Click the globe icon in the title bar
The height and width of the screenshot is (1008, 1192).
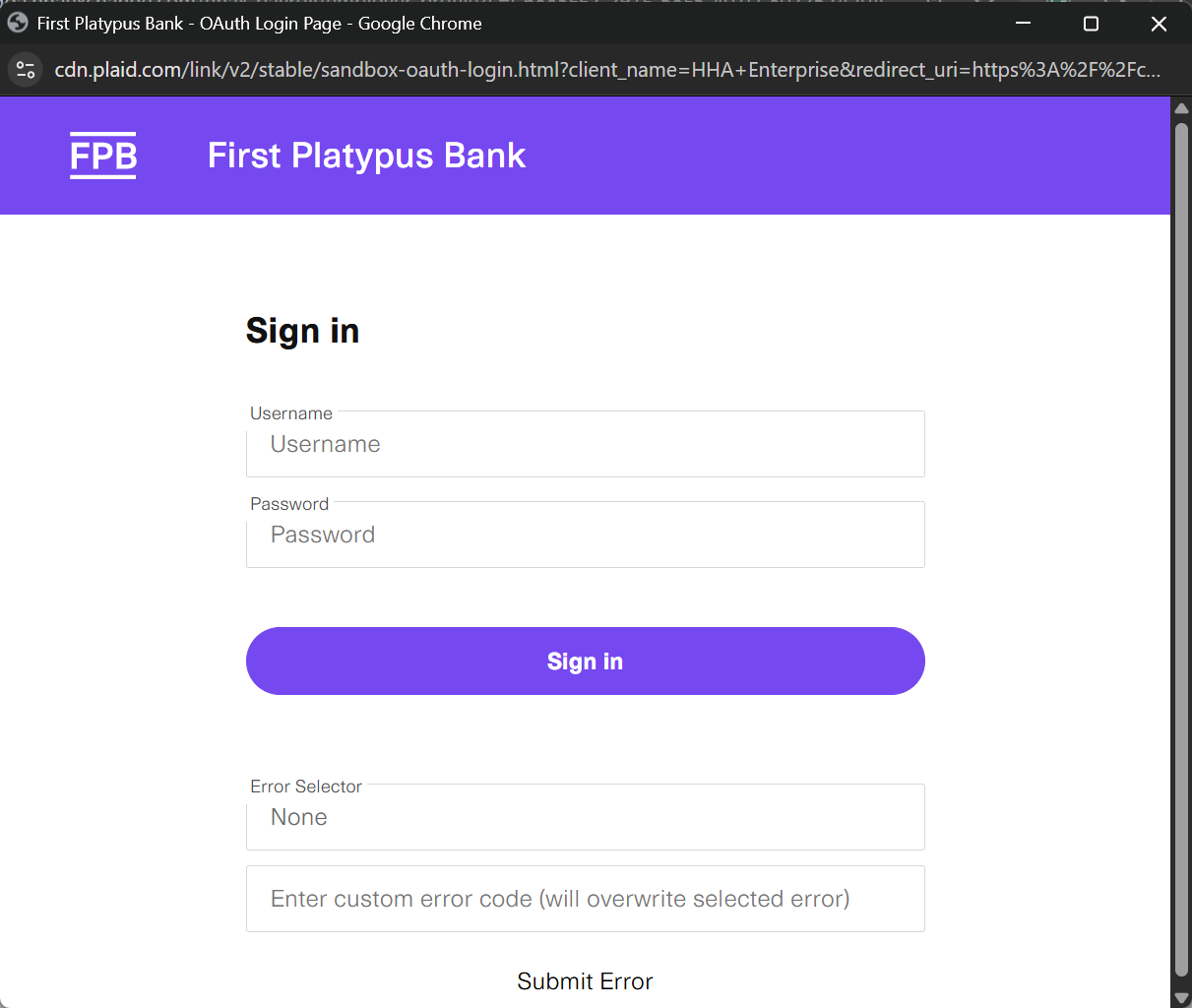18,23
